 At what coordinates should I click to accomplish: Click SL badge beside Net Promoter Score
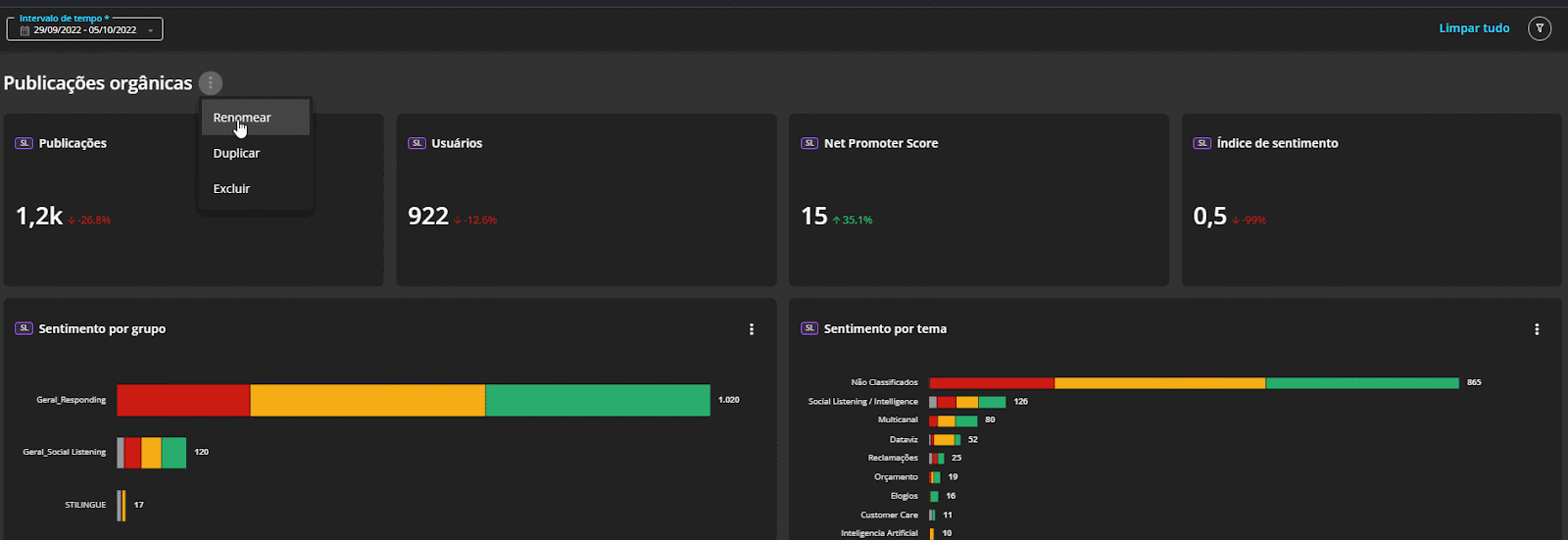coord(809,143)
